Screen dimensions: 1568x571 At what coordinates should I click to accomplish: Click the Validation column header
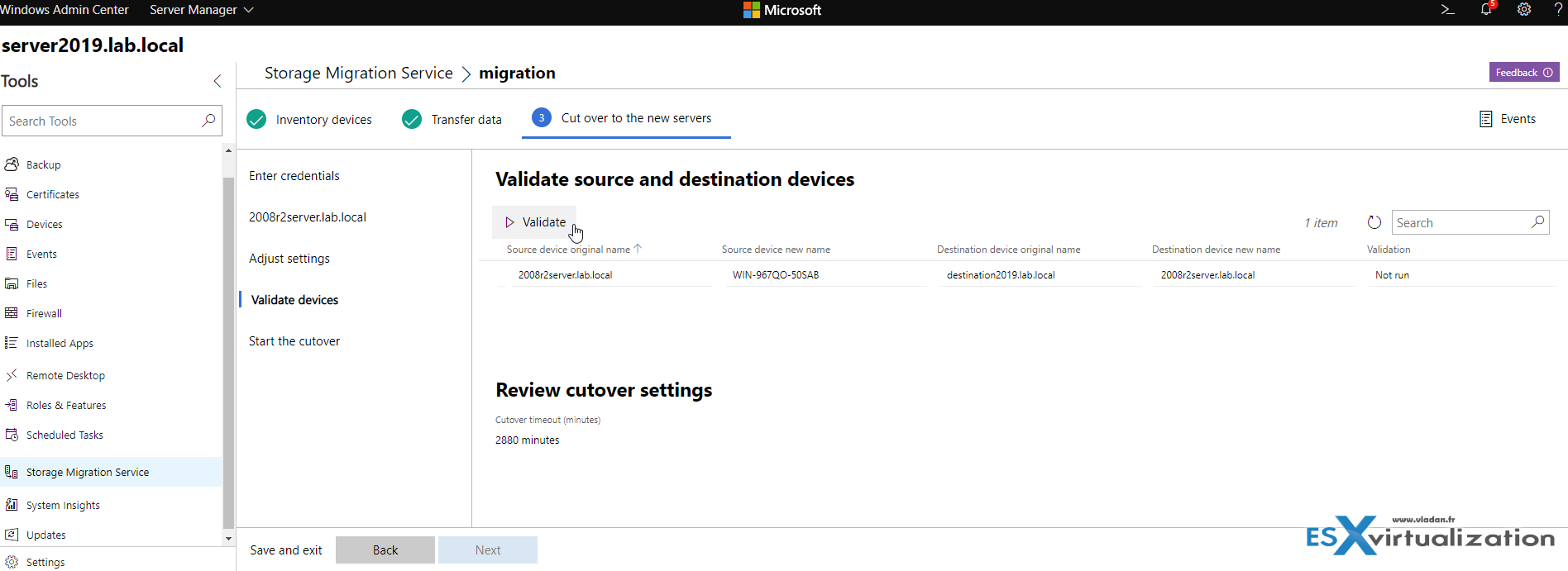1389,250
